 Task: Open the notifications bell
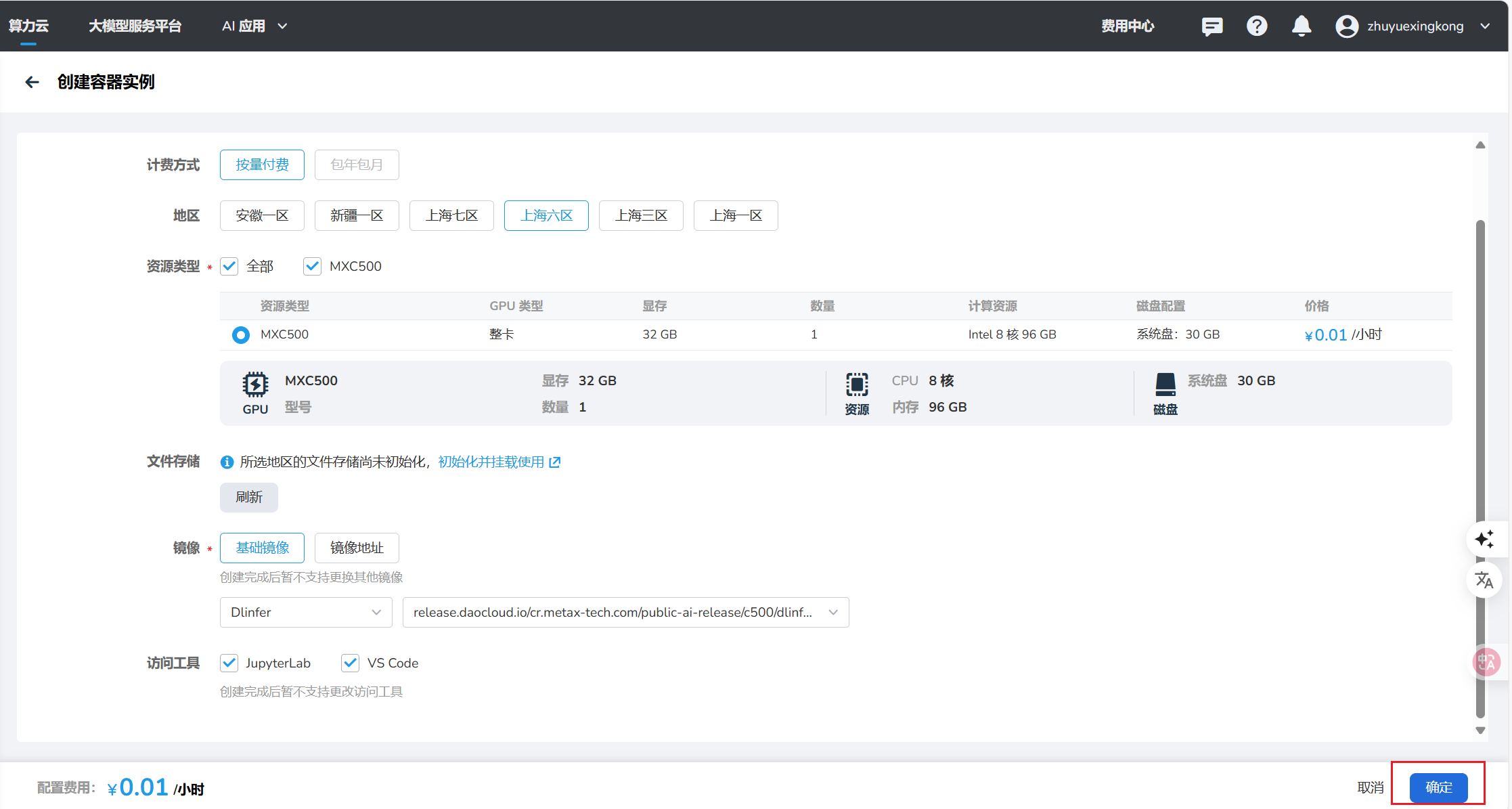pyautogui.click(x=1301, y=26)
